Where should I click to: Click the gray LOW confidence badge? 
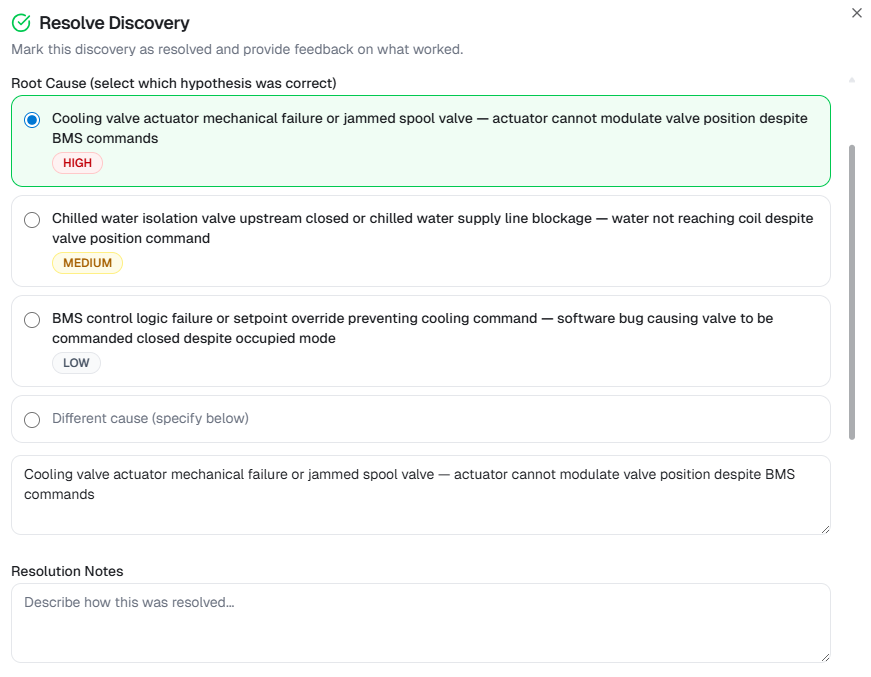click(x=76, y=363)
